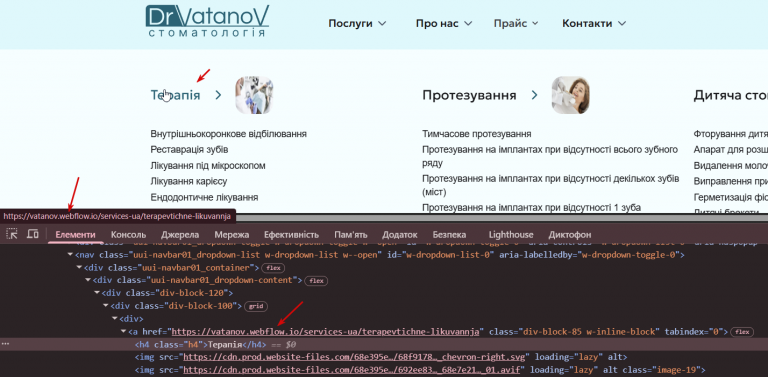Open Внутрішньокоронкове відбілювання link
Screen dimensions: 768x377
pos(229,134)
